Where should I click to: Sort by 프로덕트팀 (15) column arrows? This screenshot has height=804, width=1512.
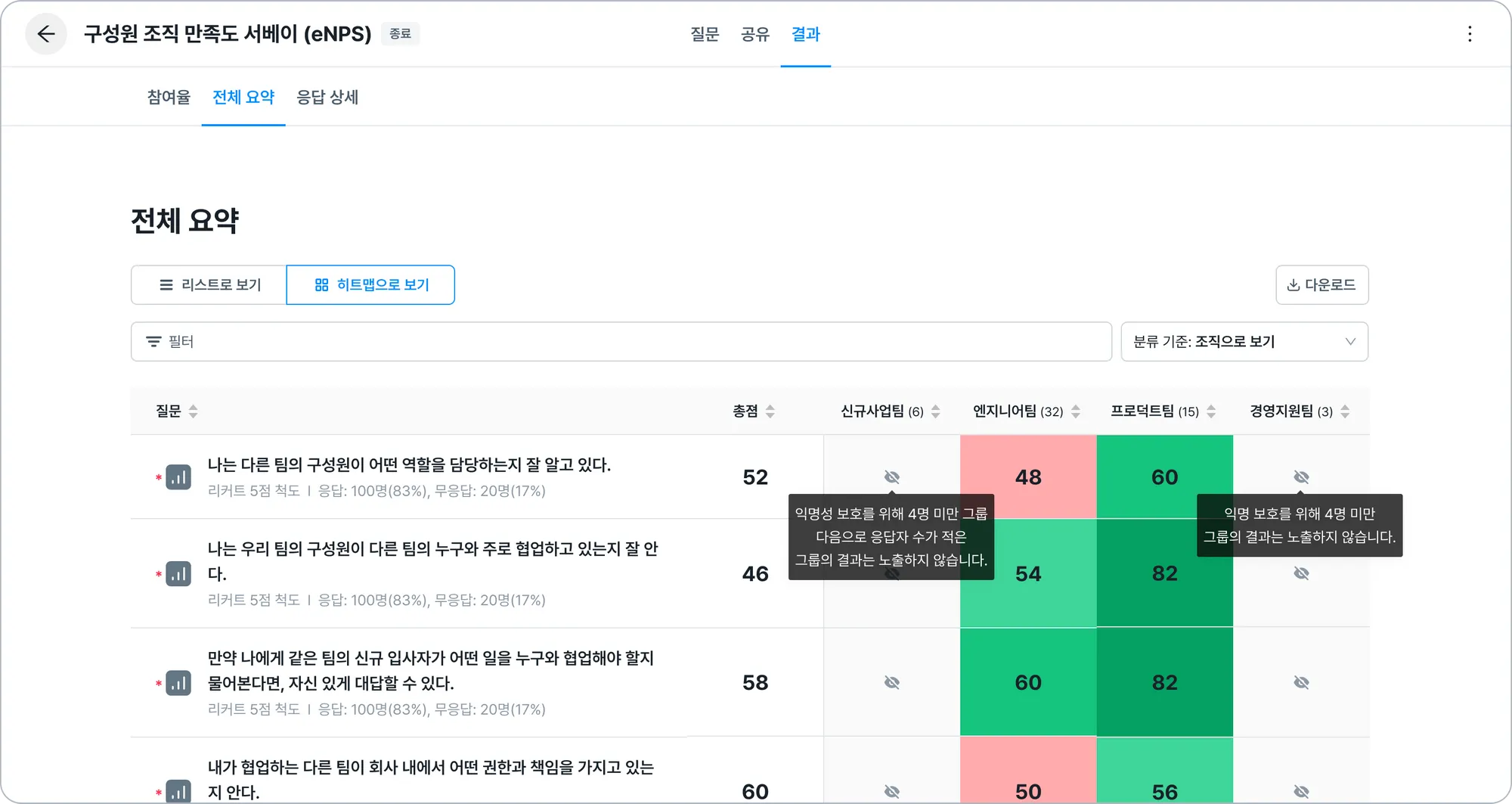(x=1211, y=411)
